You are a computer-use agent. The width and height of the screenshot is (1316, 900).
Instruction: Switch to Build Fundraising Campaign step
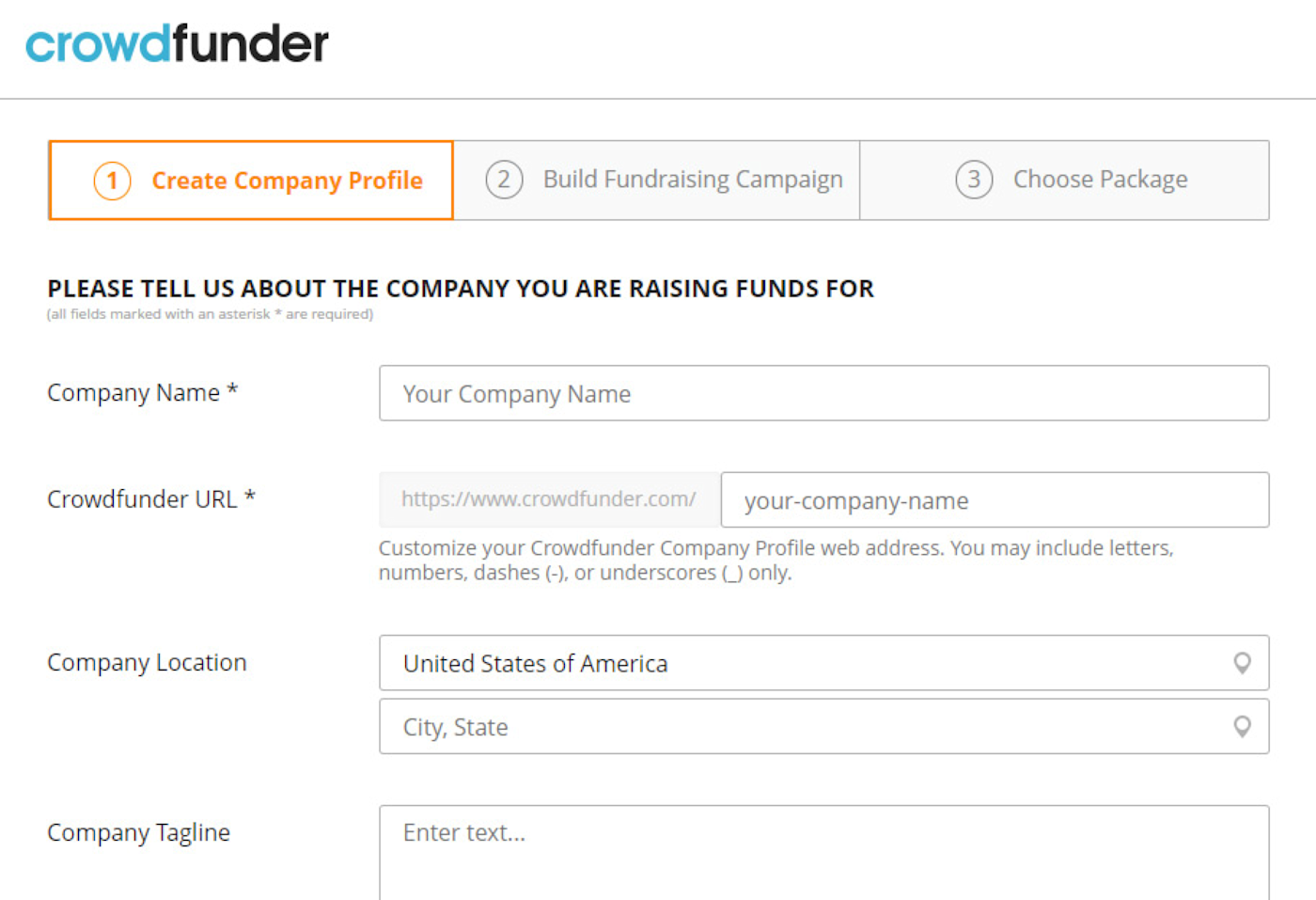[656, 181]
